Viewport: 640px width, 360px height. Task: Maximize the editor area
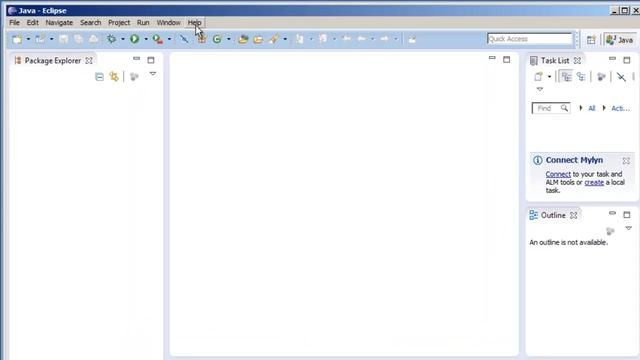tap(507, 60)
